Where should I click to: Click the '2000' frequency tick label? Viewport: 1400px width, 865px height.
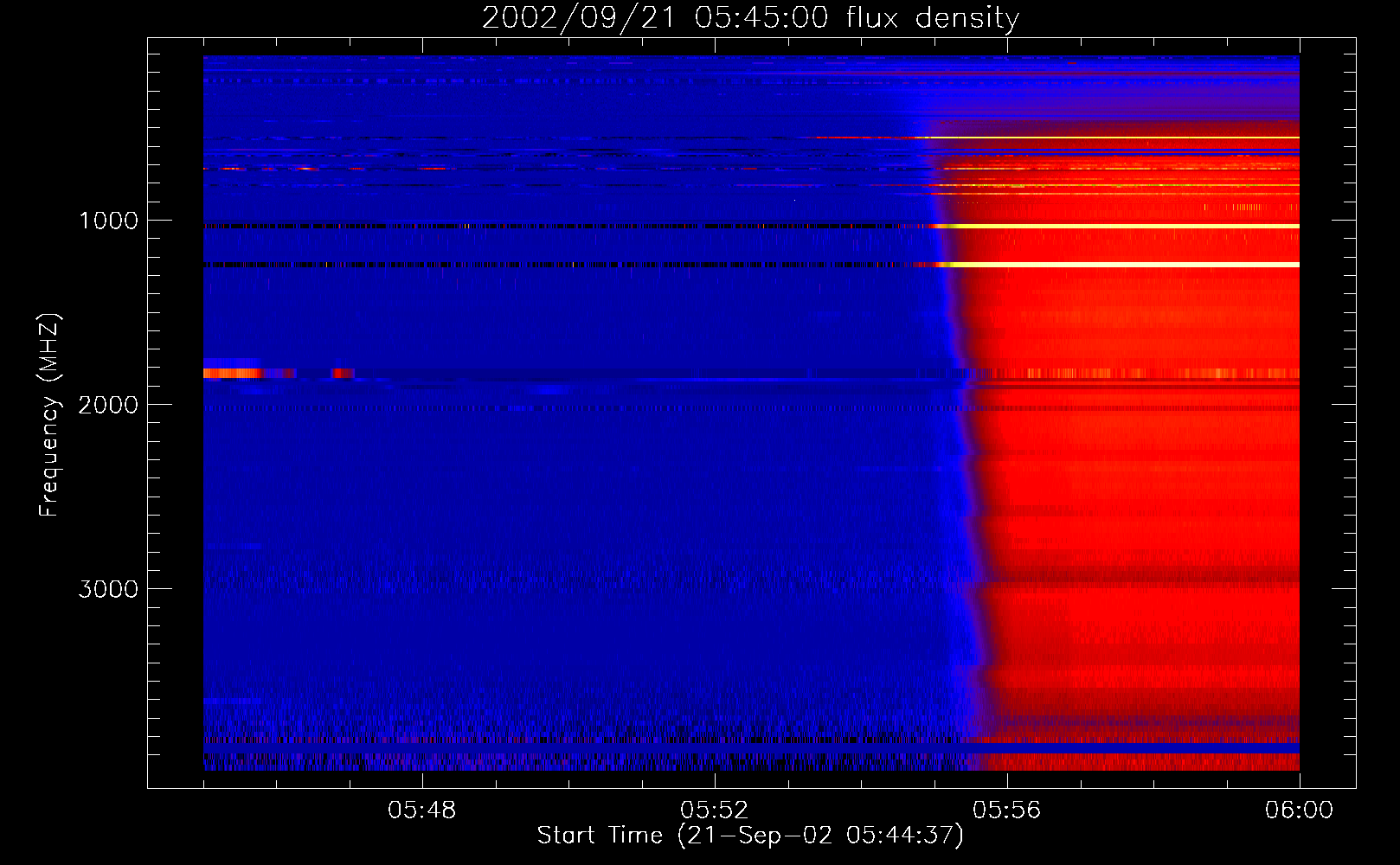(x=108, y=405)
